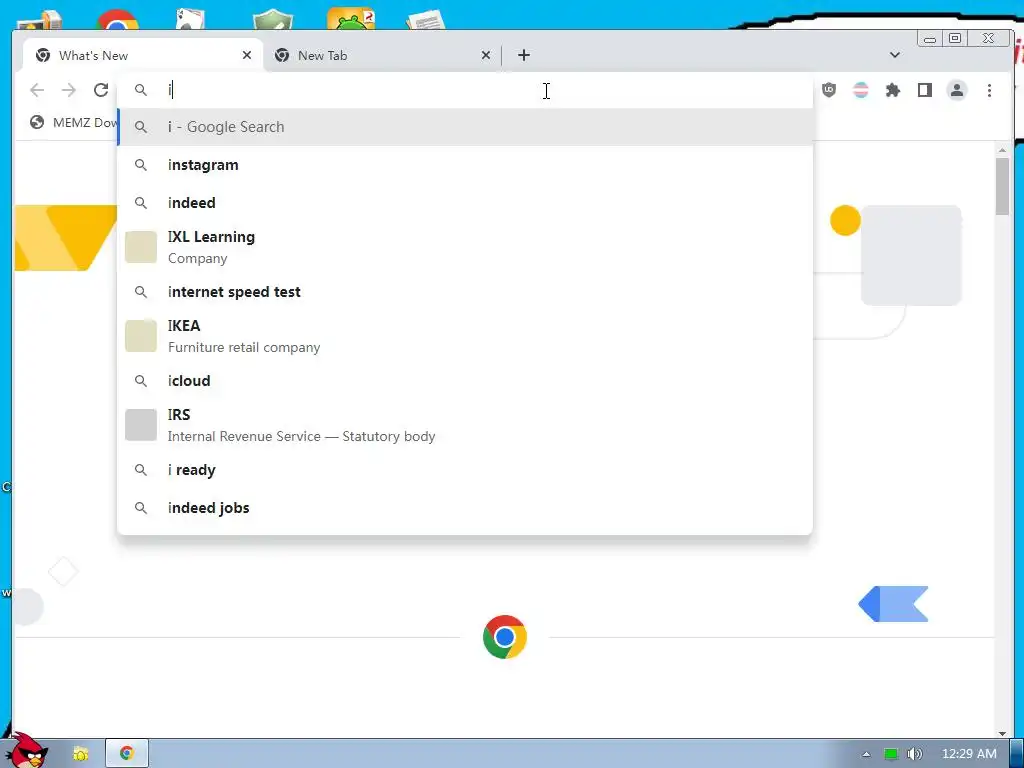Open the Chrome desktop shortcut icon
Screen dimensions: 1024x768
(x=118, y=20)
